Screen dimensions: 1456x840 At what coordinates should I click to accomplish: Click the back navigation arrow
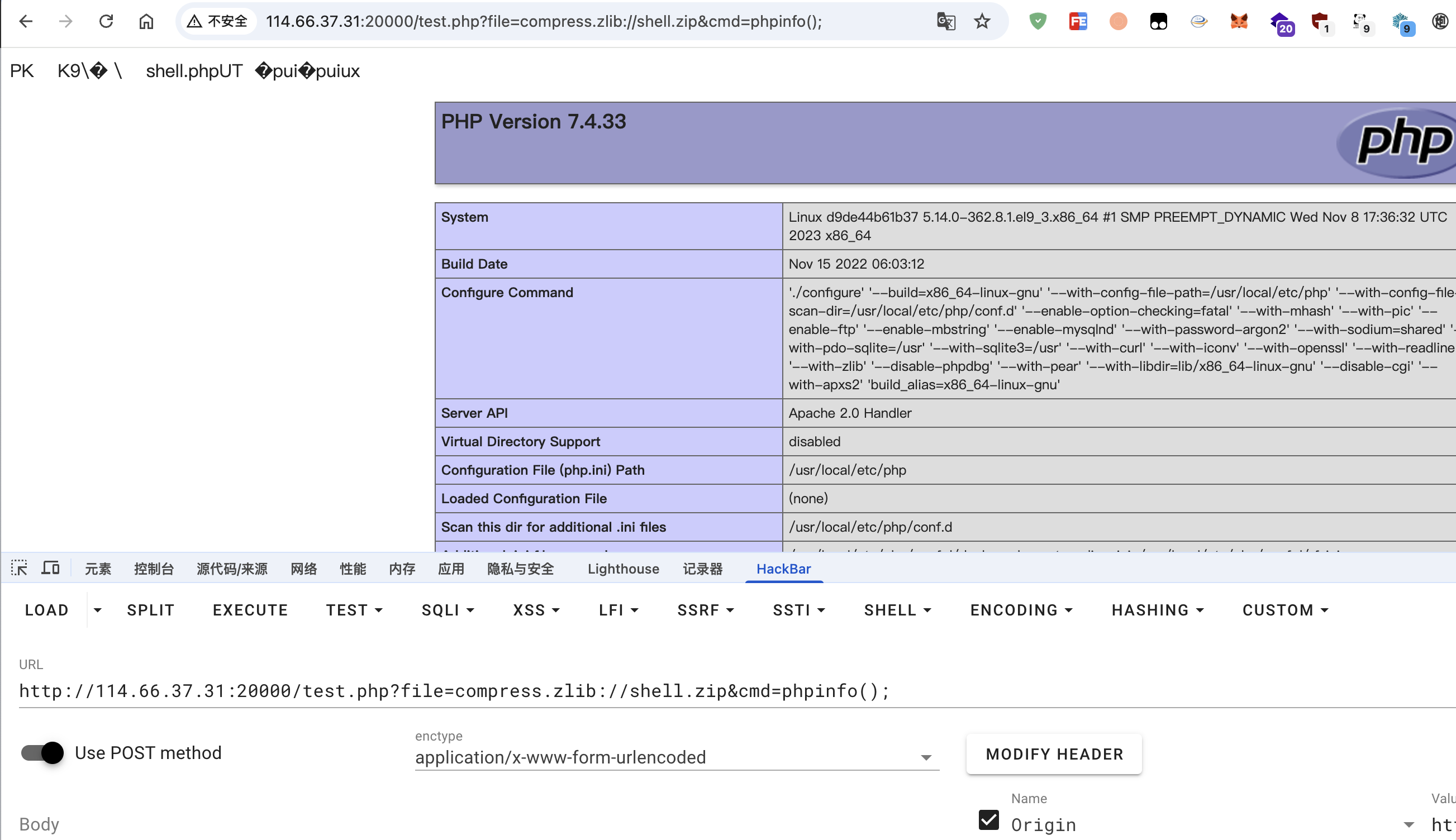(25, 21)
